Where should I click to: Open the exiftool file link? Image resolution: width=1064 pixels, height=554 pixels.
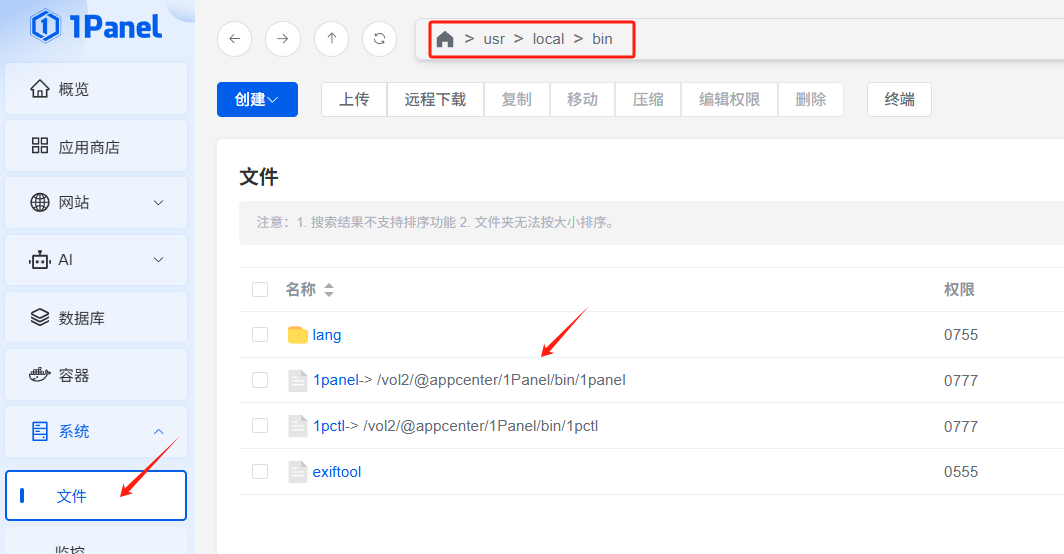click(x=337, y=471)
